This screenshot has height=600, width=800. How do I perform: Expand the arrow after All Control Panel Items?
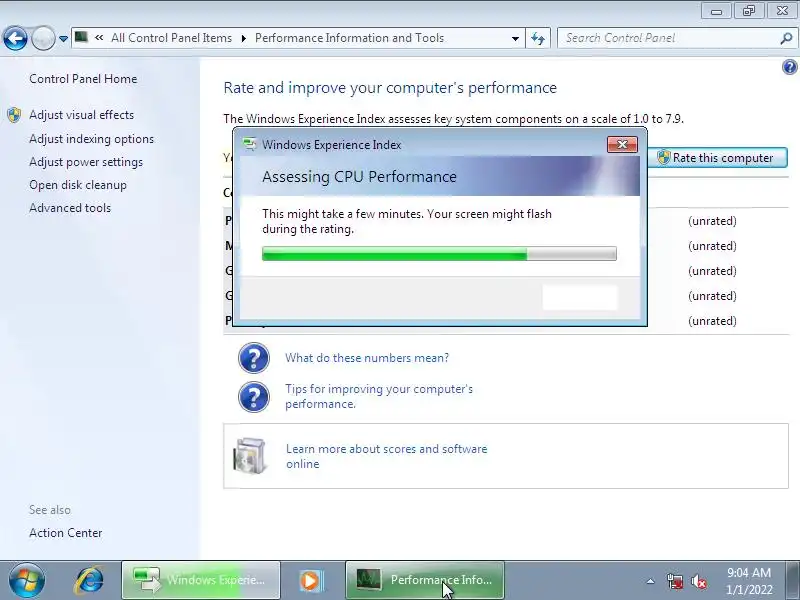point(243,38)
